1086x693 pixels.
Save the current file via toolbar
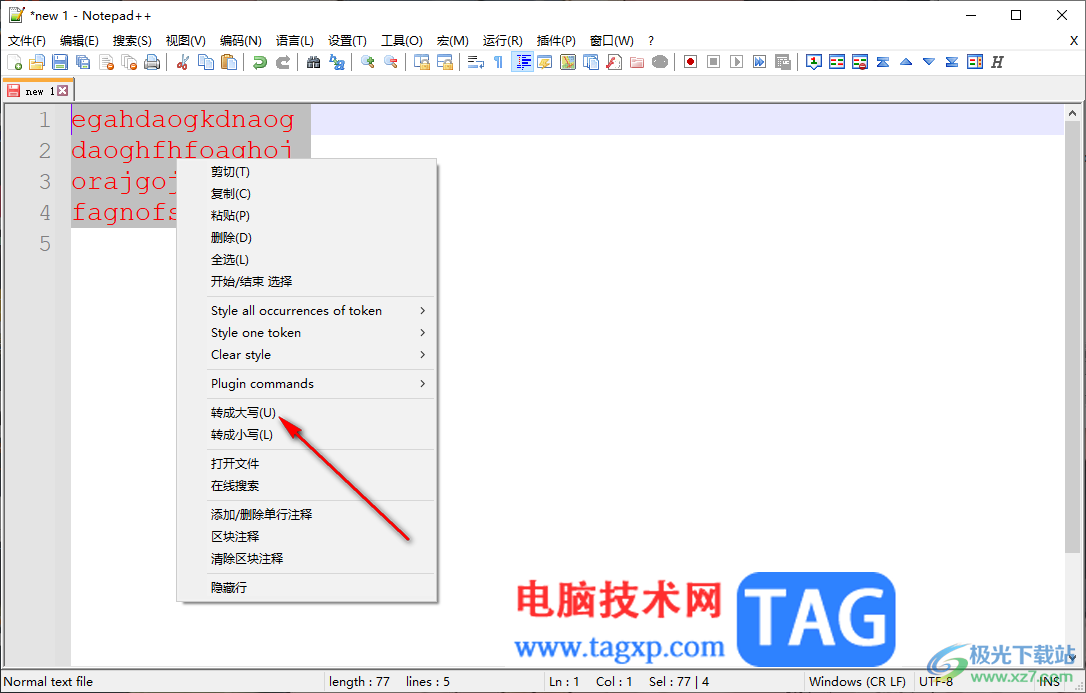click(x=60, y=62)
